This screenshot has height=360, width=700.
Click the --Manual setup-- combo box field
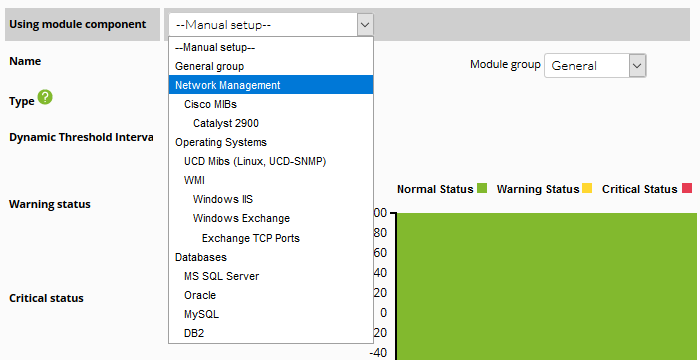pos(271,25)
